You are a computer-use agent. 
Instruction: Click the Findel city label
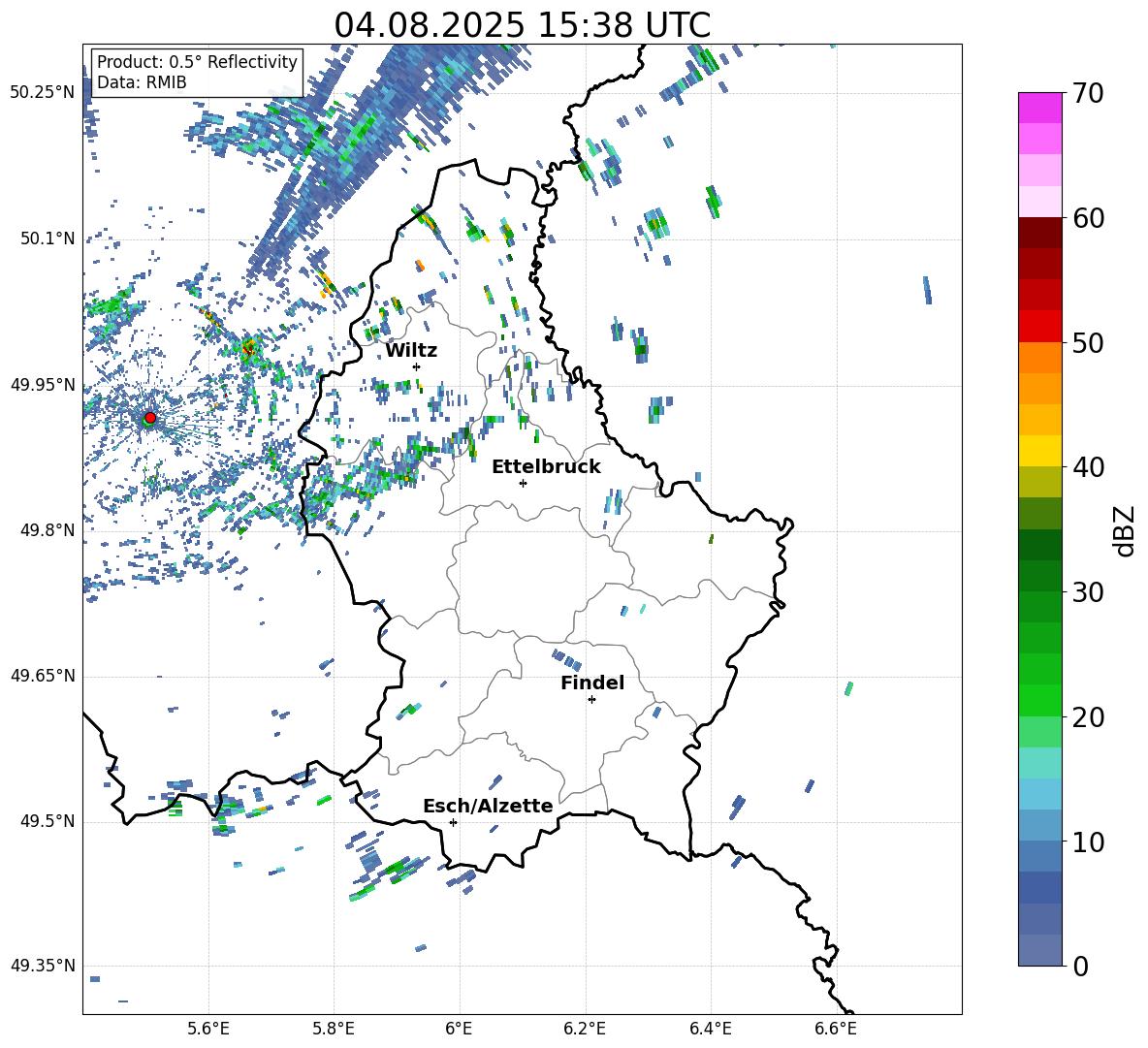(x=592, y=683)
